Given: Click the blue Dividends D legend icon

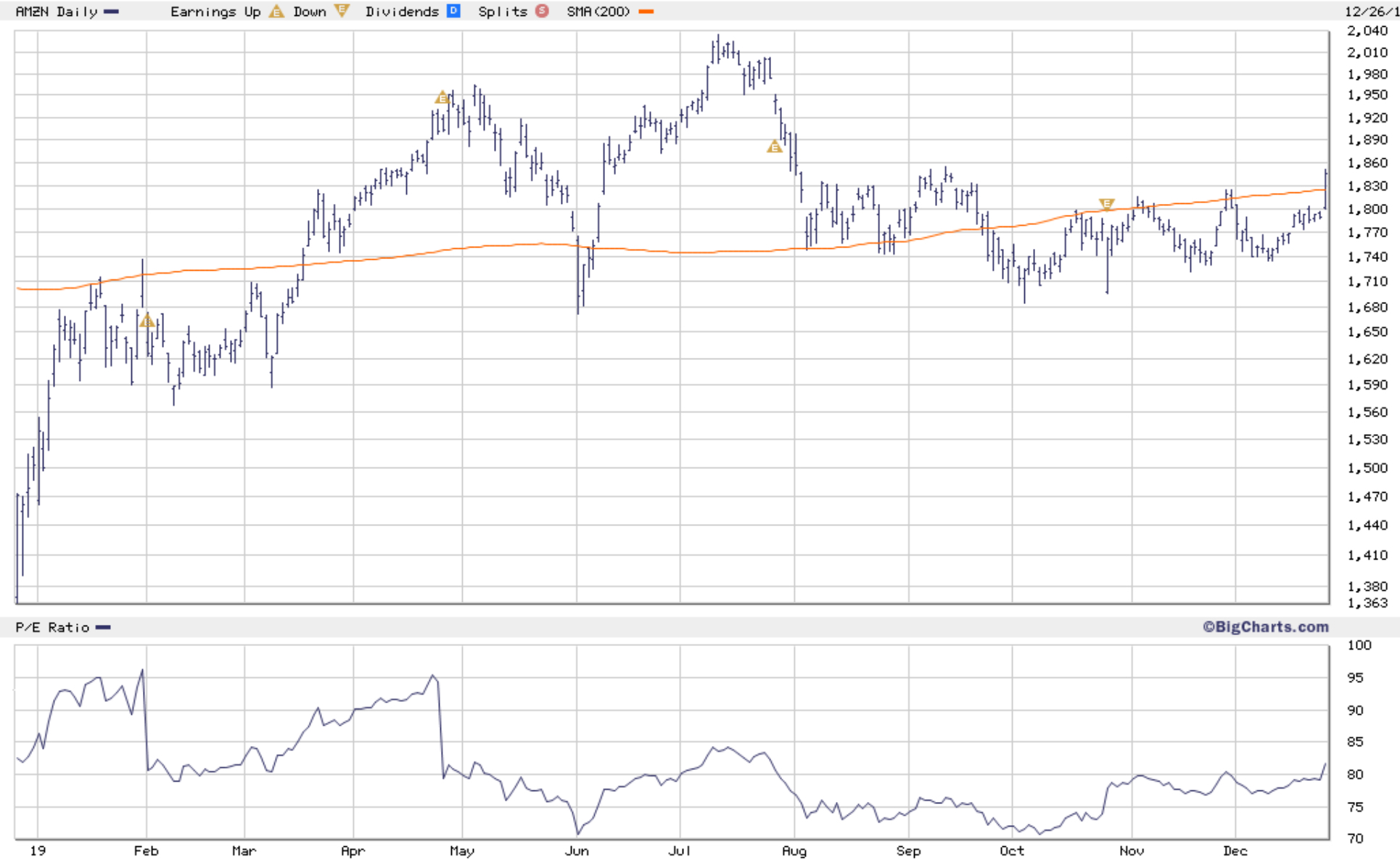Looking at the screenshot, I should pyautogui.click(x=453, y=11).
